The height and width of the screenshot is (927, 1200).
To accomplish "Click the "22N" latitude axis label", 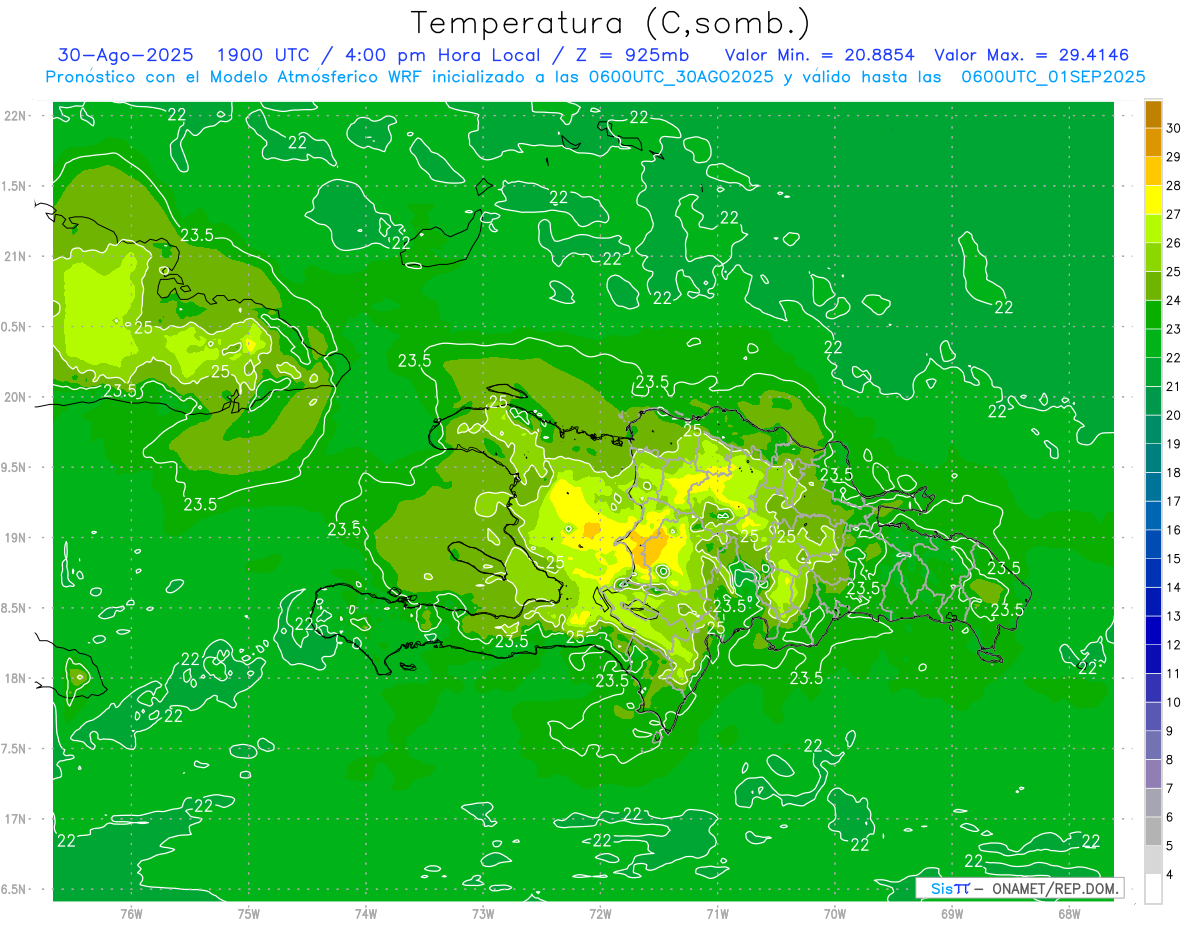I will coord(16,116).
